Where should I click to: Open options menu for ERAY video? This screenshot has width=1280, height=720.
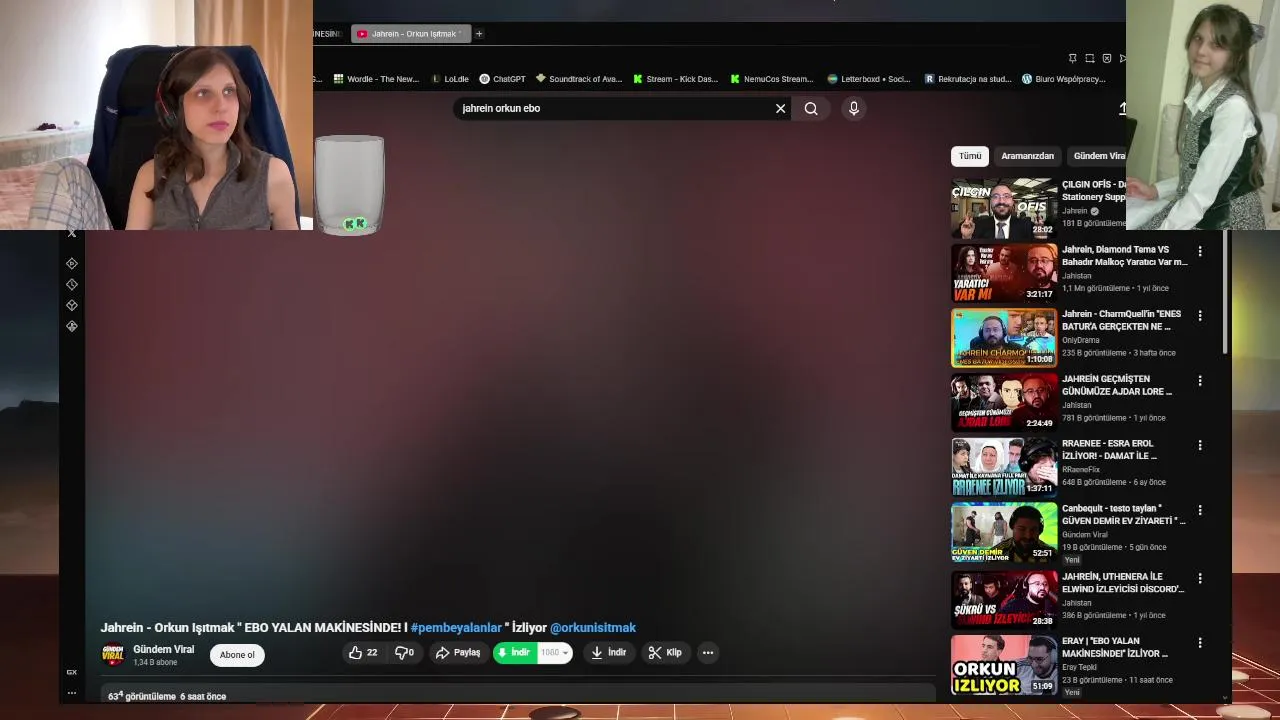pyautogui.click(x=1200, y=643)
